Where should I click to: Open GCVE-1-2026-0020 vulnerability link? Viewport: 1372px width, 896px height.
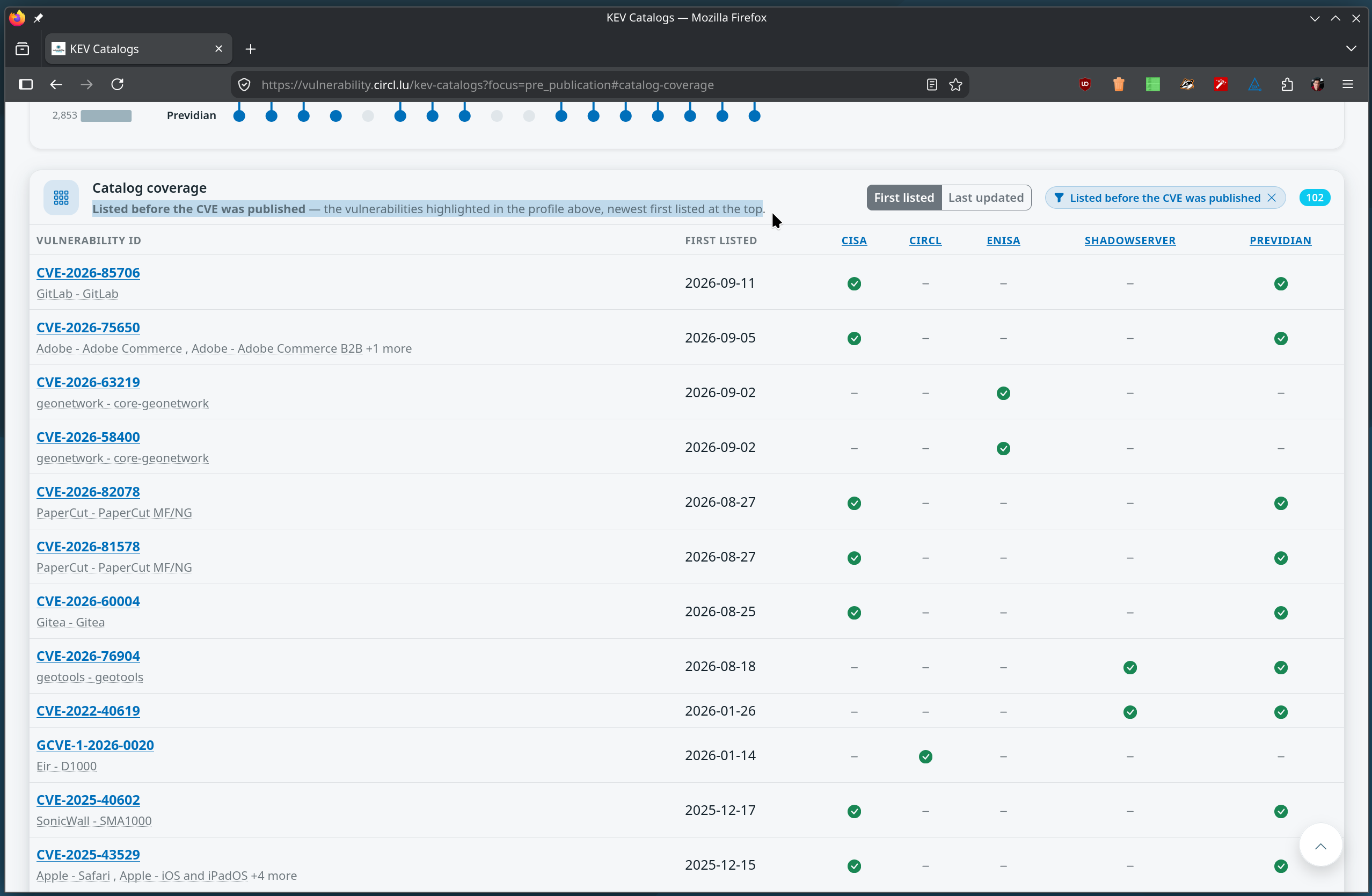(95, 745)
